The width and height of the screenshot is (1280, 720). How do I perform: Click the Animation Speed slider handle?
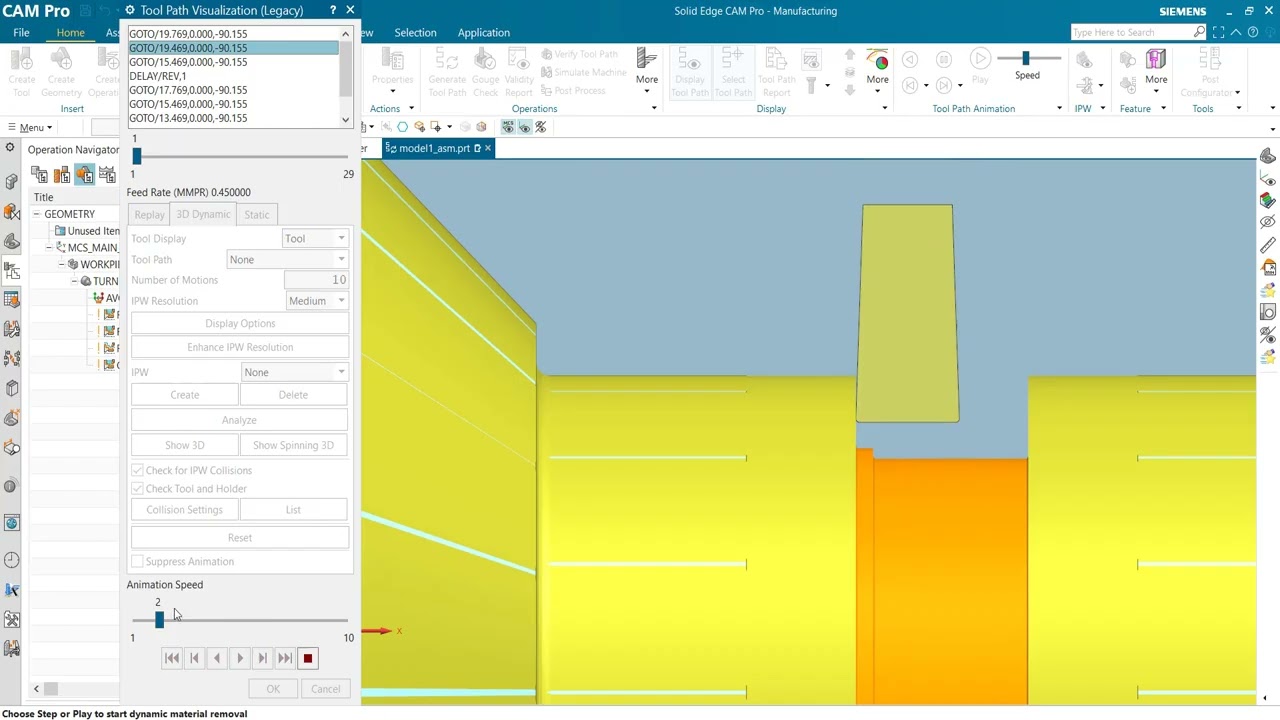click(x=159, y=620)
